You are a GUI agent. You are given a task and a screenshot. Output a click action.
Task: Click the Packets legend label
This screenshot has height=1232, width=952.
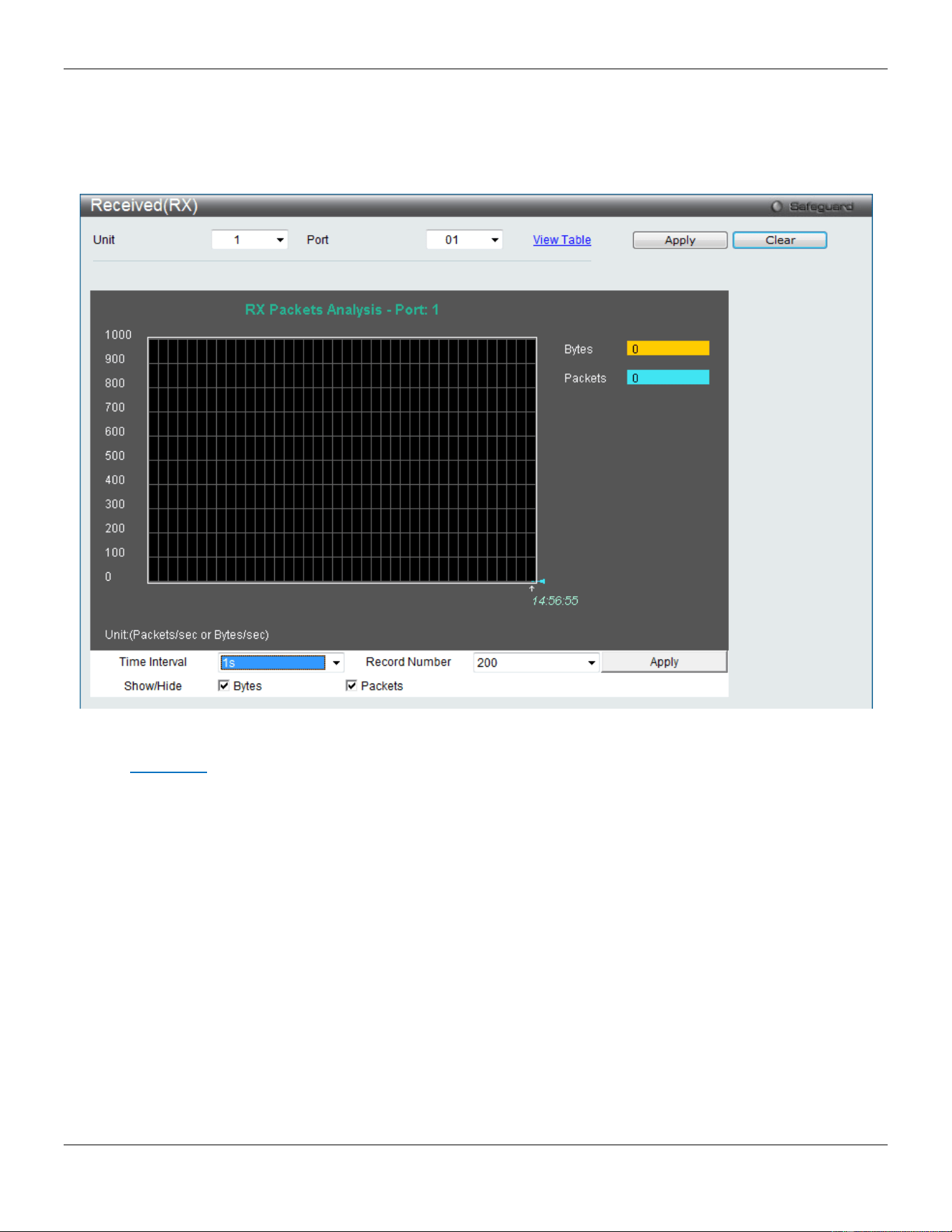point(585,378)
